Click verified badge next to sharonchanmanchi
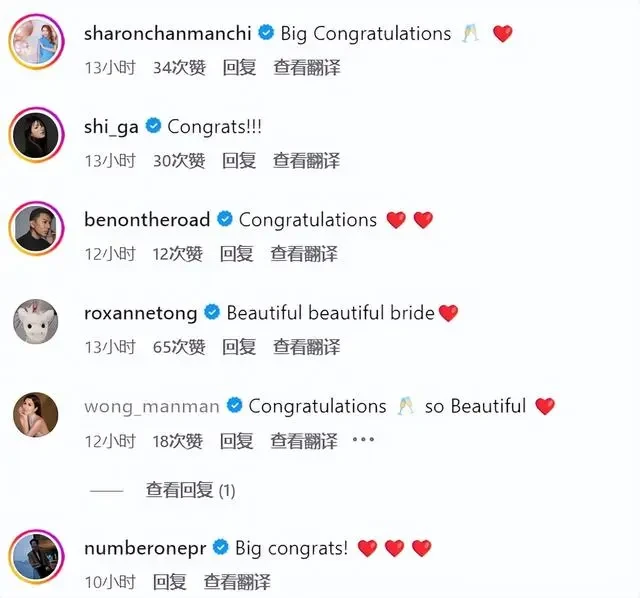The height and width of the screenshot is (598, 640). tap(266, 32)
